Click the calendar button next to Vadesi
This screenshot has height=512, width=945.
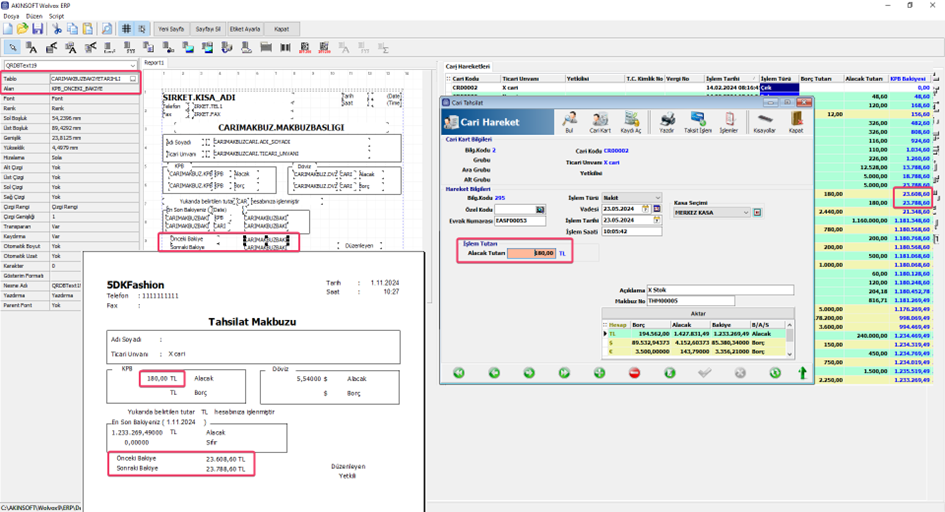coord(657,209)
